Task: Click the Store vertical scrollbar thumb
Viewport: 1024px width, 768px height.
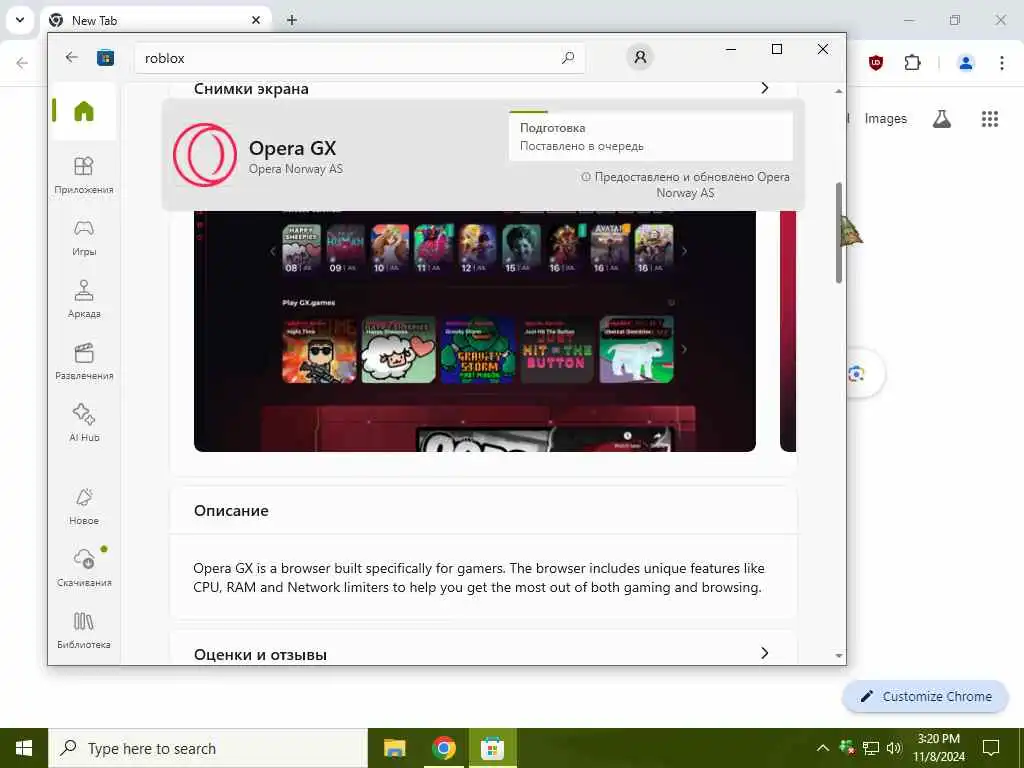Action: pyautogui.click(x=839, y=232)
